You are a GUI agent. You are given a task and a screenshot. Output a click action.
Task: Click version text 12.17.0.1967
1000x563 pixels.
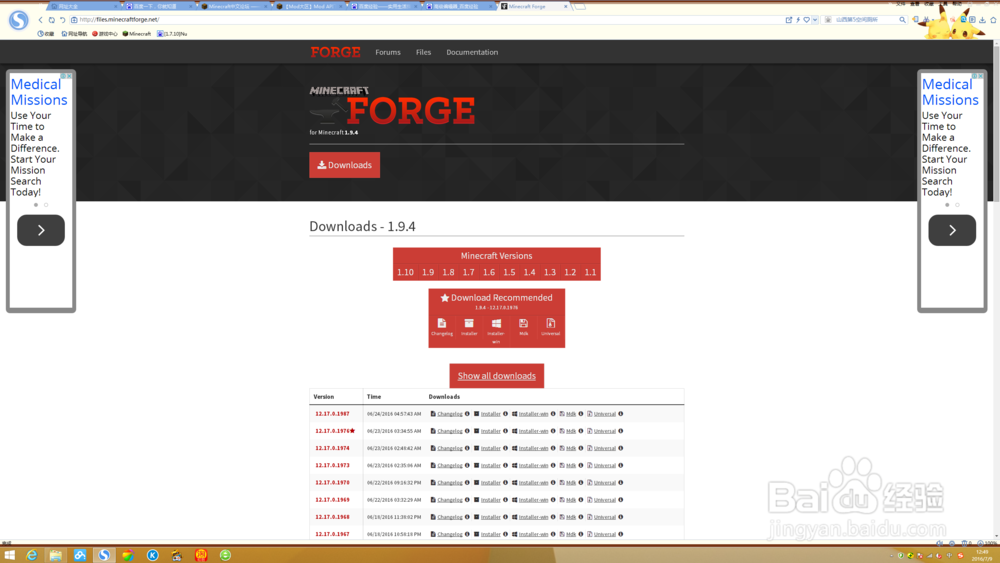click(332, 534)
